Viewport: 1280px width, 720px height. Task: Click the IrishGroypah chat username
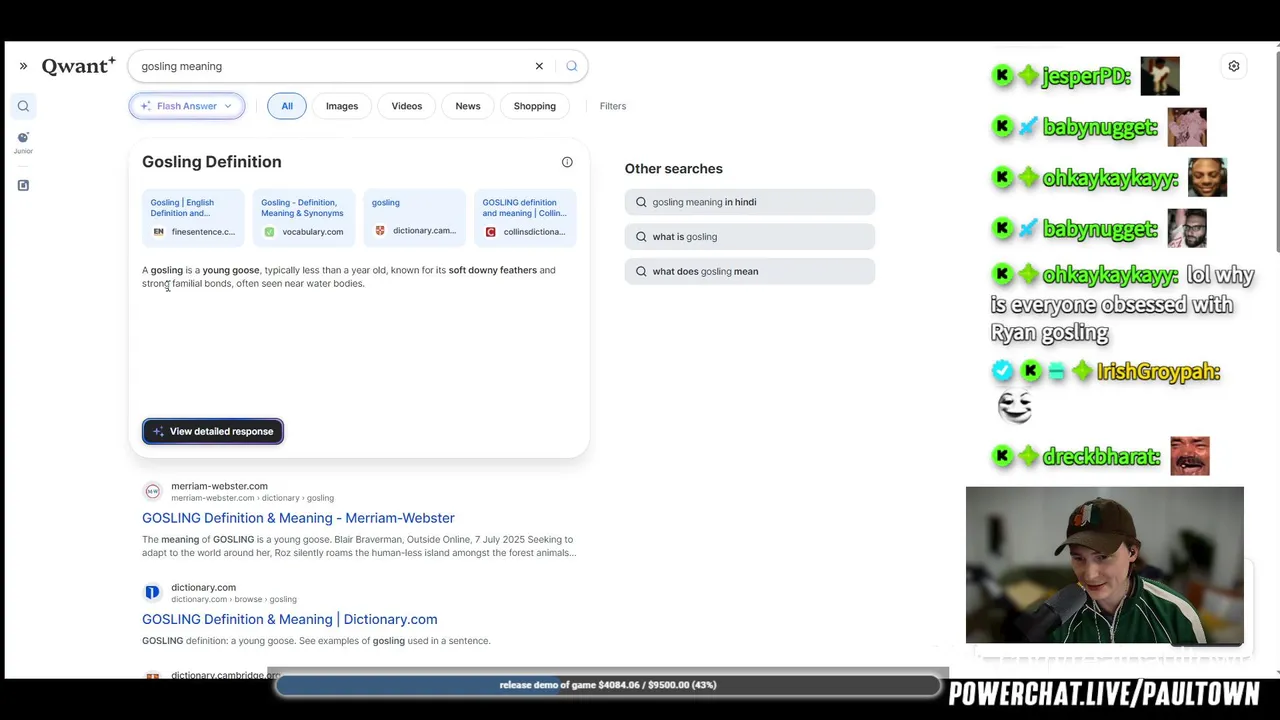pos(1158,372)
